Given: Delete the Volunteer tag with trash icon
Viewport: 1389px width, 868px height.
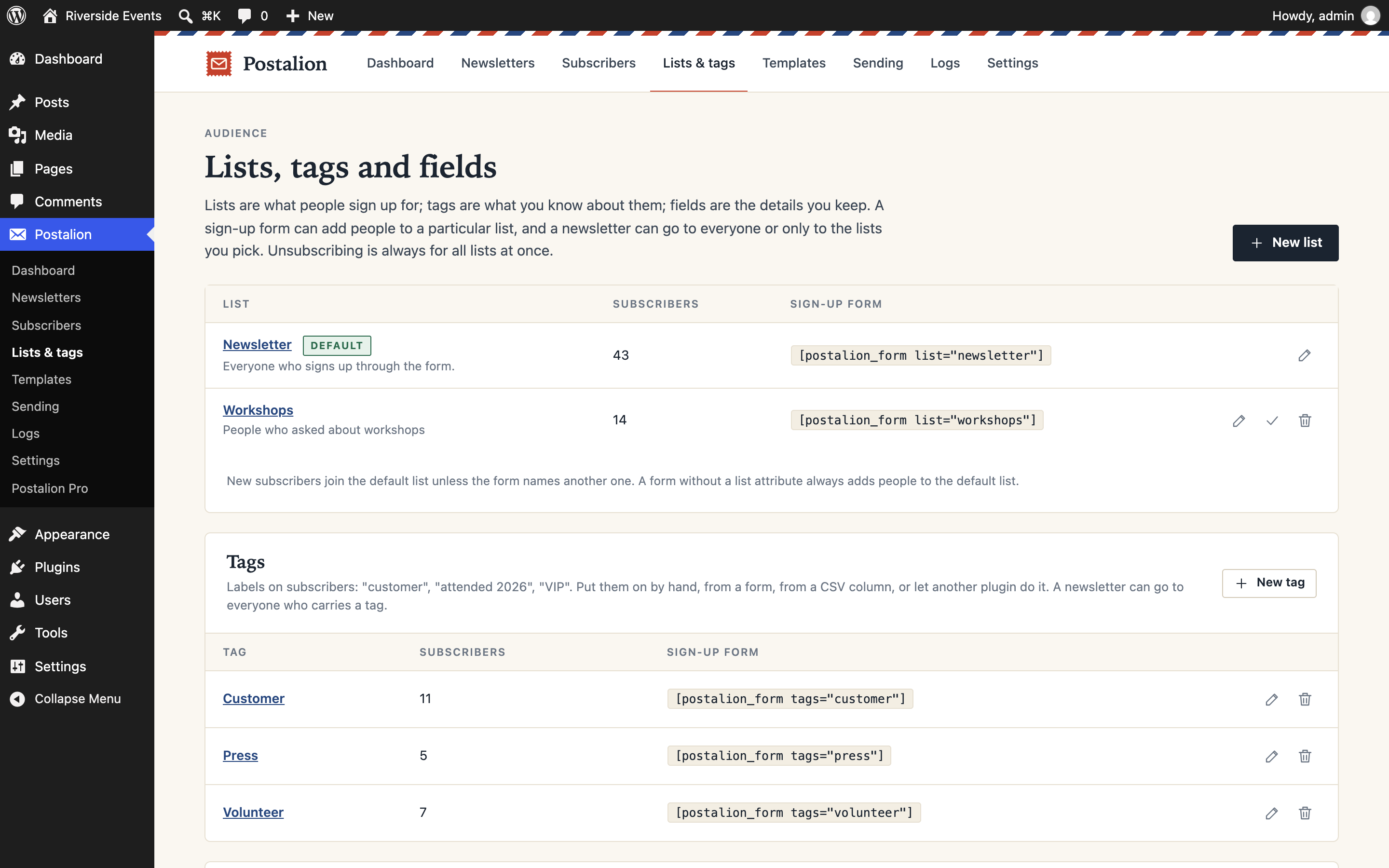Looking at the screenshot, I should 1305,813.
